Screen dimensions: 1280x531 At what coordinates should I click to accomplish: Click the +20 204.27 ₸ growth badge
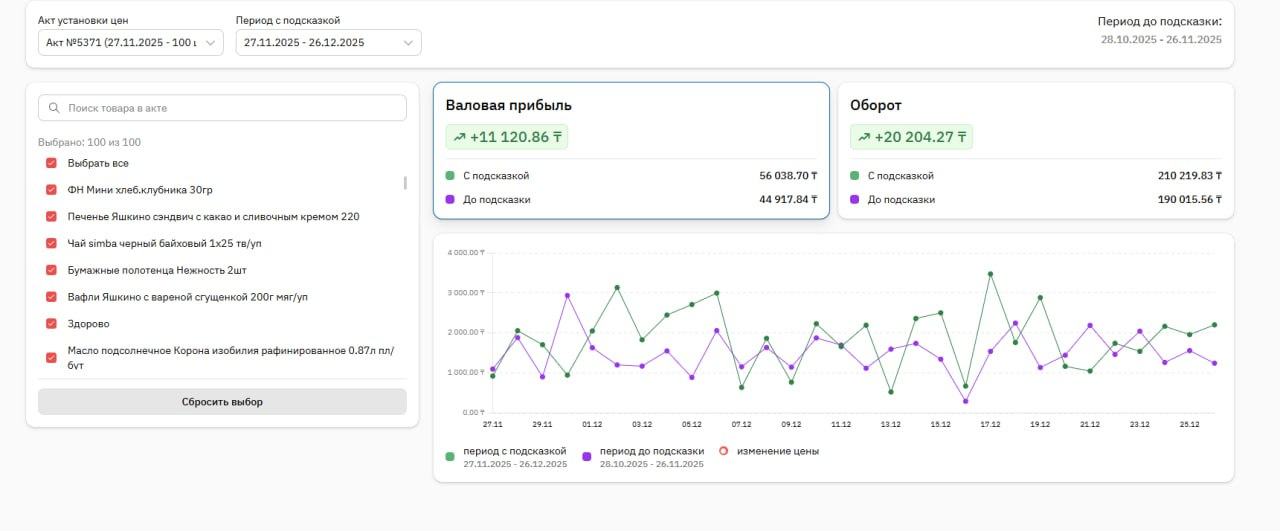[x=911, y=137]
